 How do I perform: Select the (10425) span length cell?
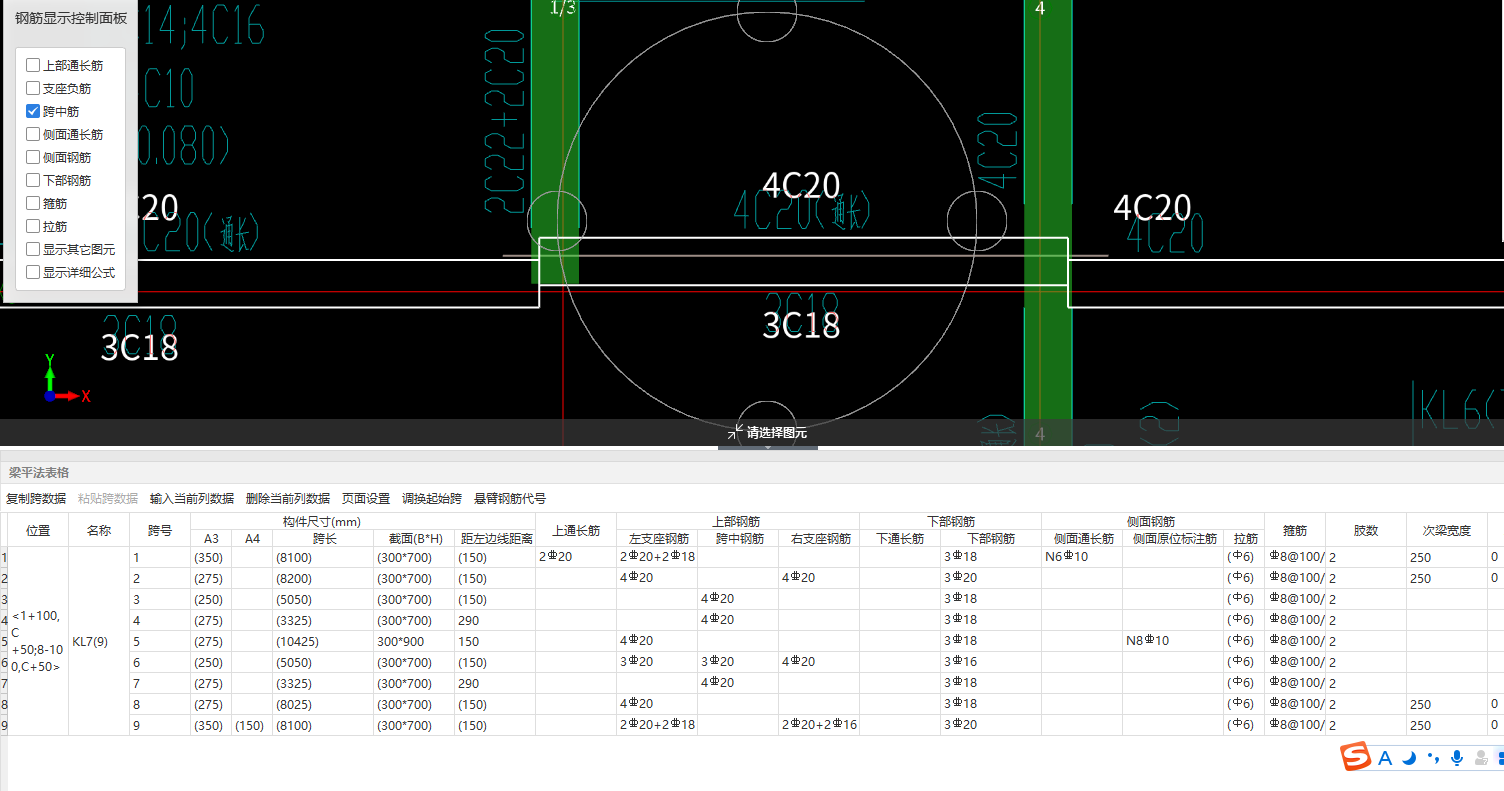click(324, 641)
